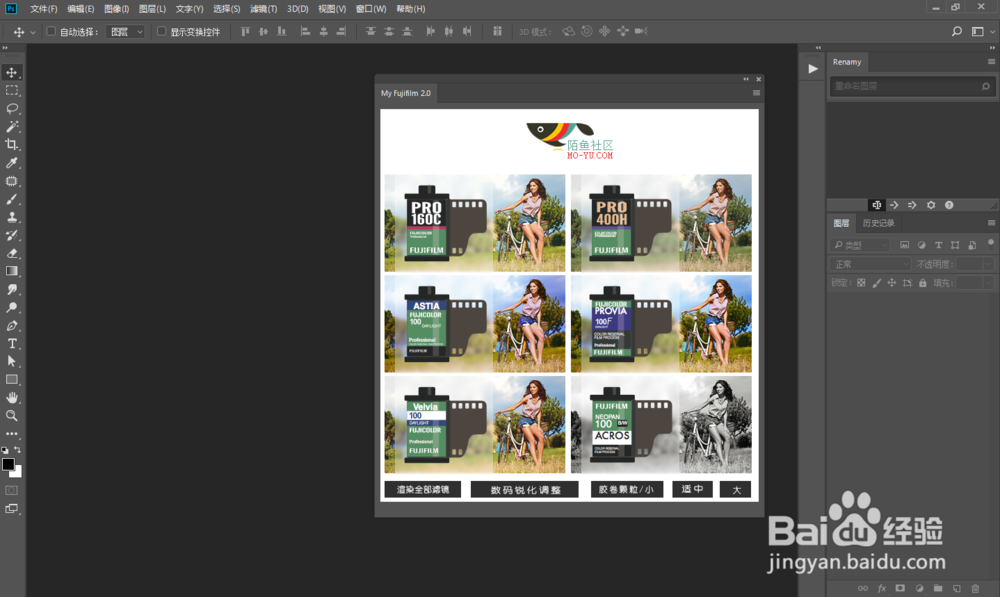
Task: Open Renamy help question icon
Action: click(x=949, y=205)
